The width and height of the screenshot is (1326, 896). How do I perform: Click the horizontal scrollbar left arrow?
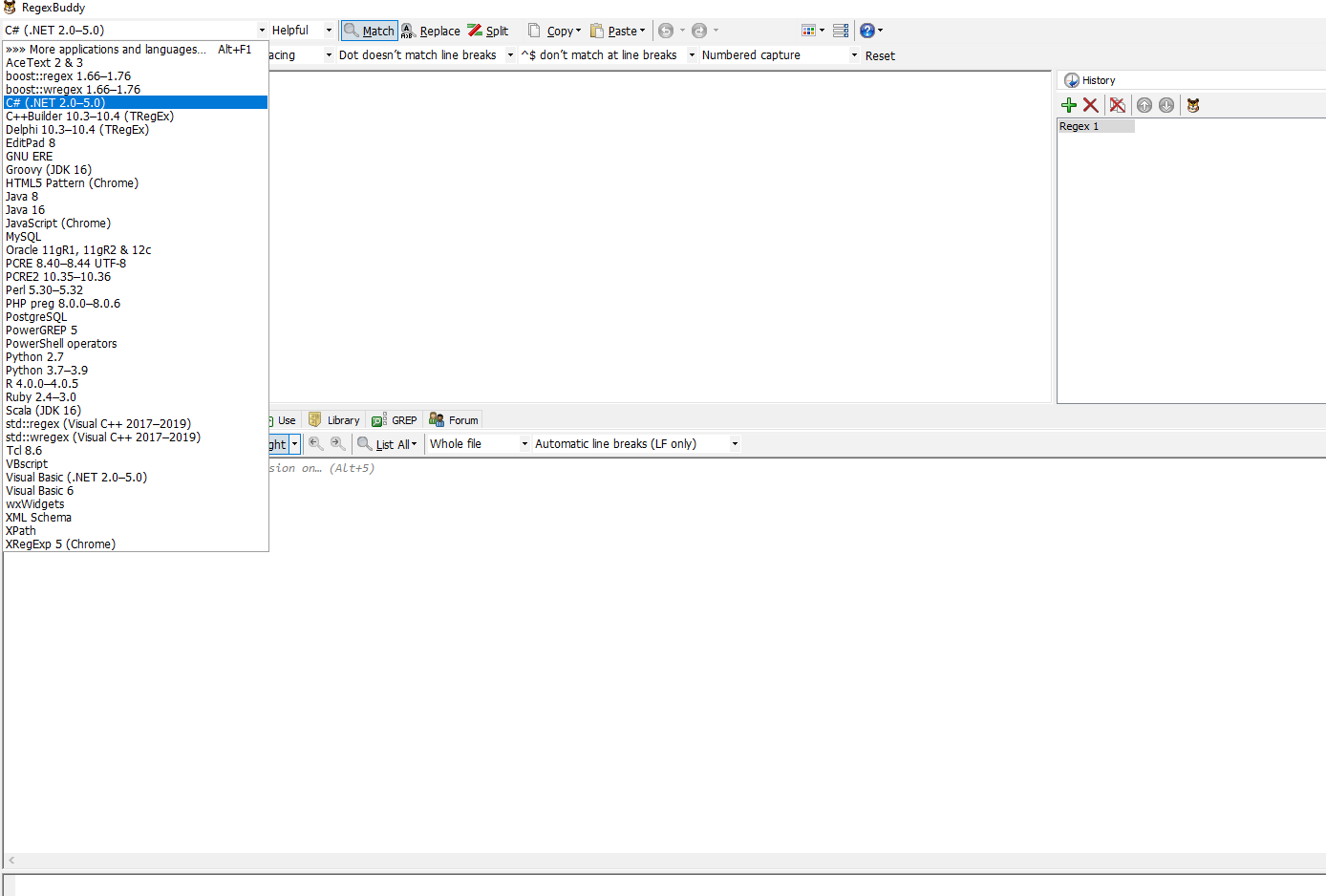pyautogui.click(x=11, y=860)
